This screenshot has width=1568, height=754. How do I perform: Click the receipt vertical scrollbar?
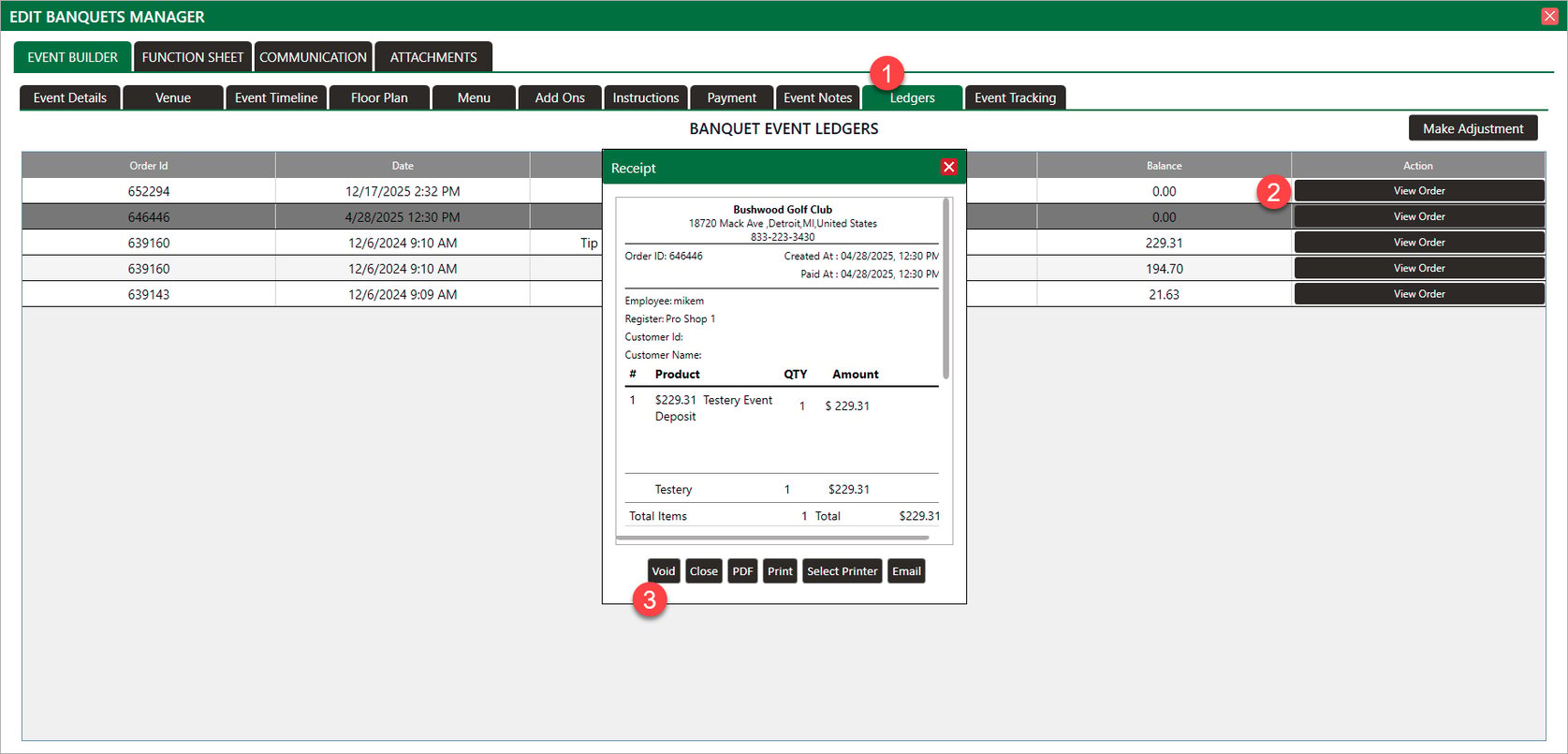(x=945, y=288)
